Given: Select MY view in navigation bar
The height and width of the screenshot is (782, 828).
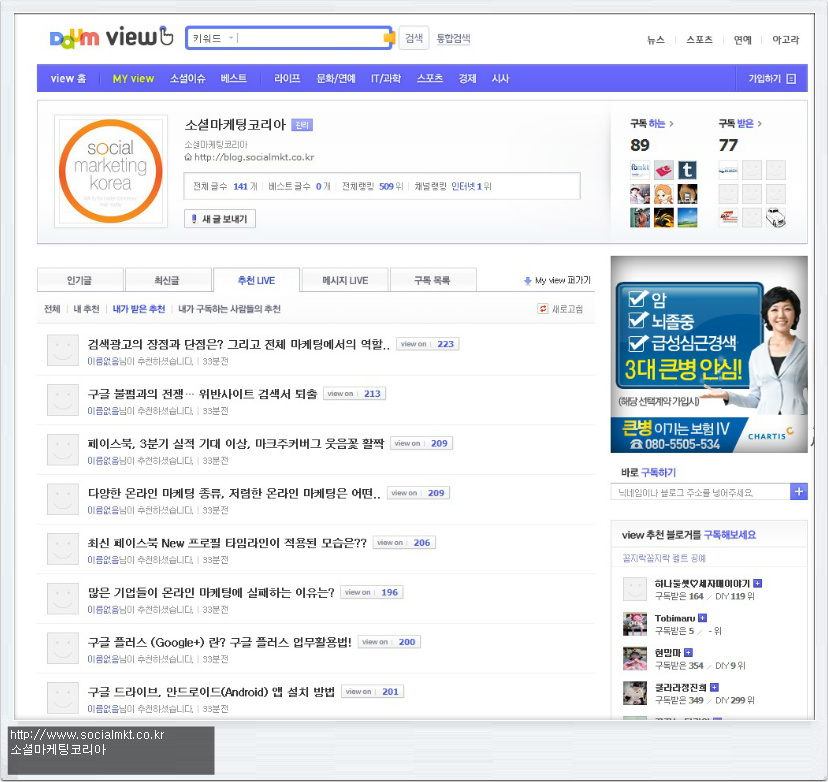Looking at the screenshot, I should coord(133,79).
